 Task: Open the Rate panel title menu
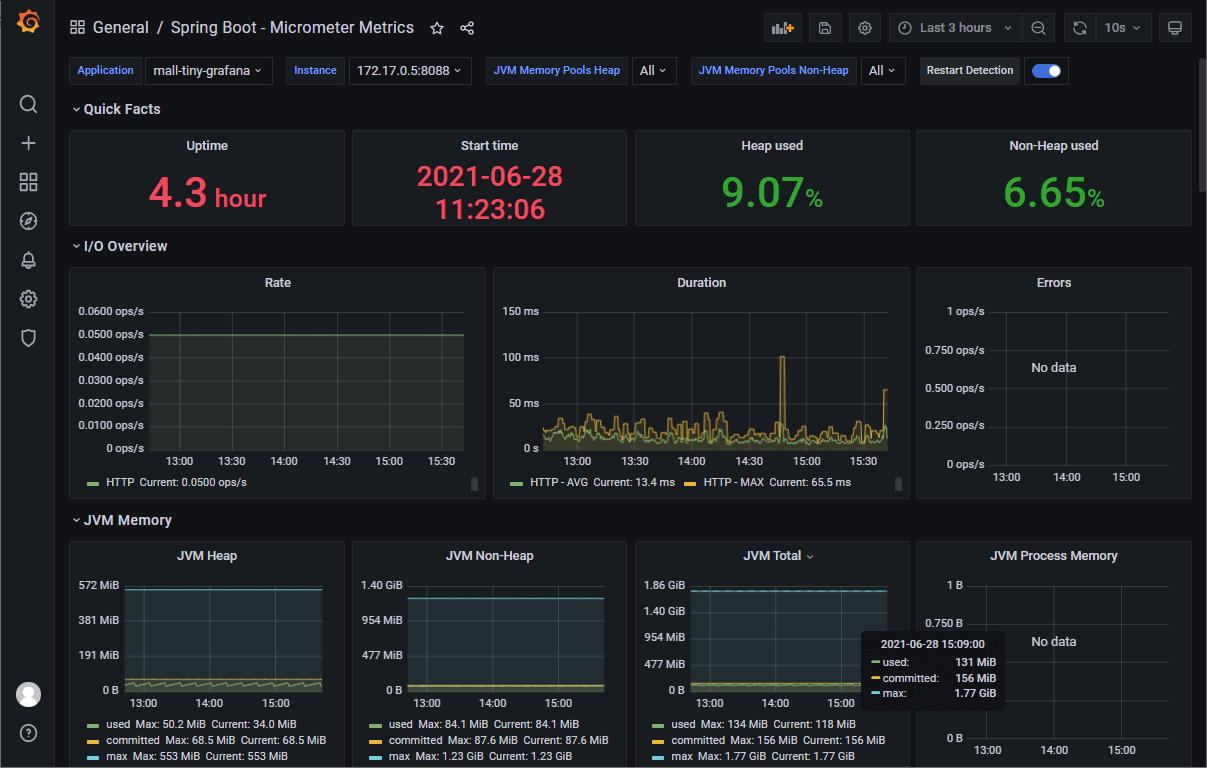(278, 283)
